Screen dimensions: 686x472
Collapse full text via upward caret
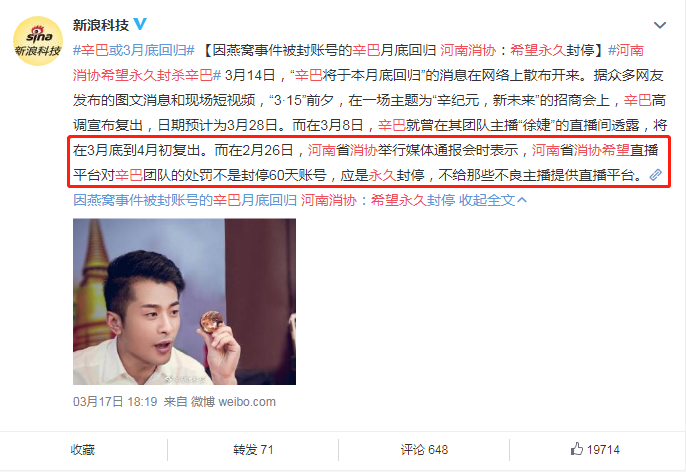tap(522, 200)
